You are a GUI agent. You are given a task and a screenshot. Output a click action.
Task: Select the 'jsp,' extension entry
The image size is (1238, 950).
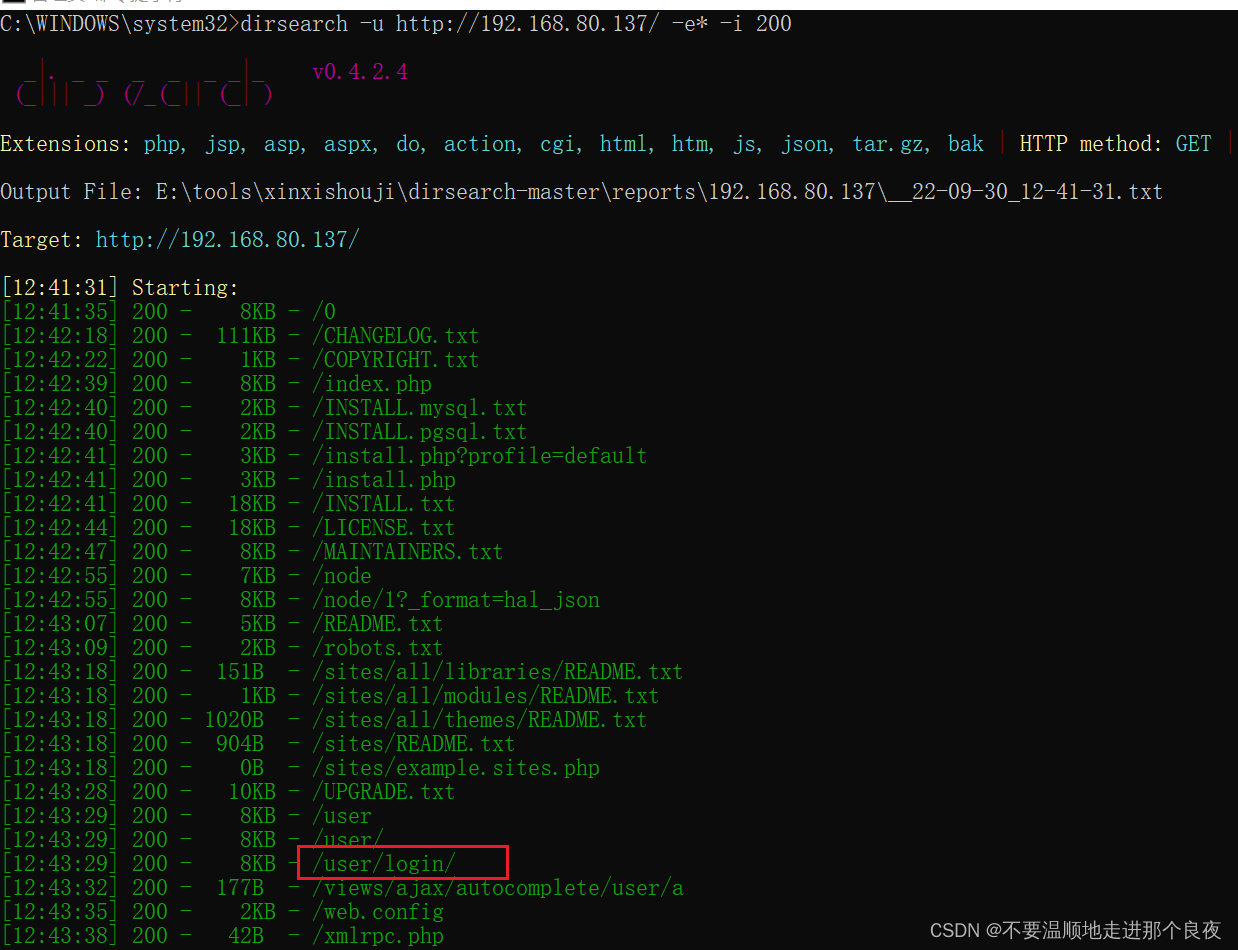(225, 144)
